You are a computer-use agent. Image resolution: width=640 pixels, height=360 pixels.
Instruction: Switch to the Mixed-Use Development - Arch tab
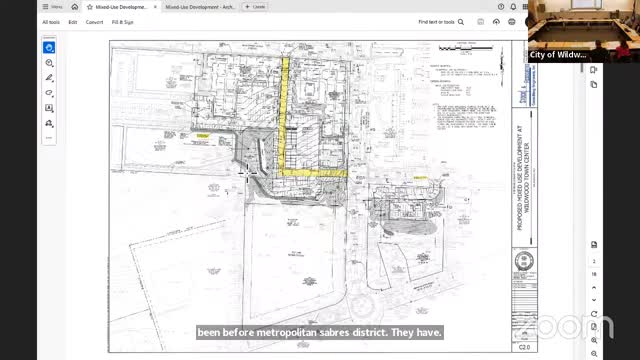(200, 7)
